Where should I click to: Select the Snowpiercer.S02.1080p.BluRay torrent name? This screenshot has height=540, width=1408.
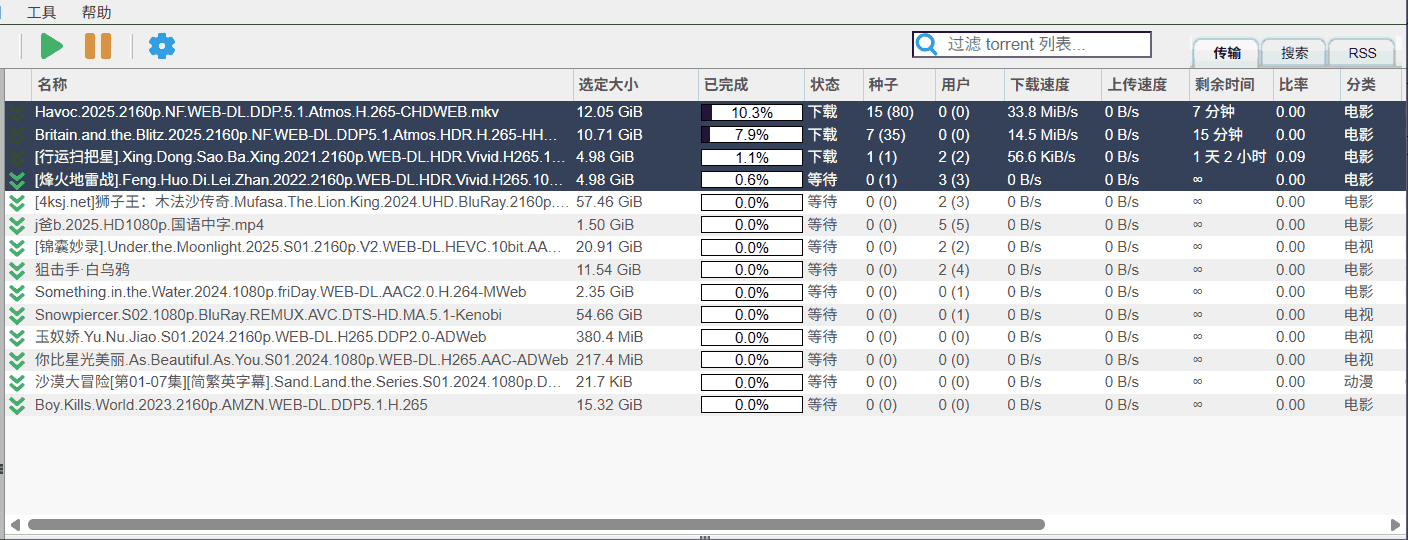point(268,315)
